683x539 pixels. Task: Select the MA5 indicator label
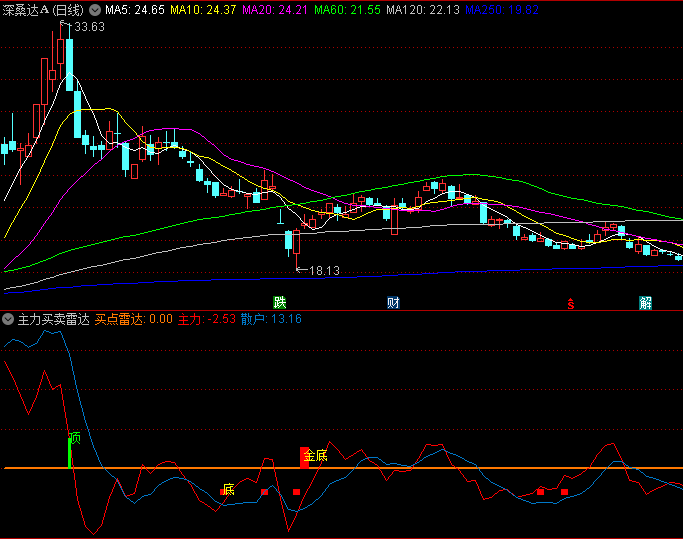pos(134,9)
